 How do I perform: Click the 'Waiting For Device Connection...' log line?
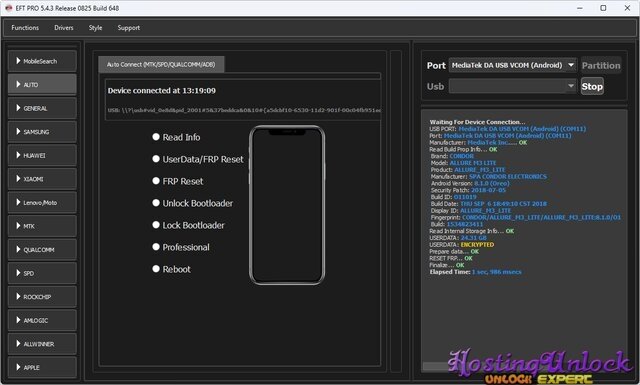click(477, 122)
